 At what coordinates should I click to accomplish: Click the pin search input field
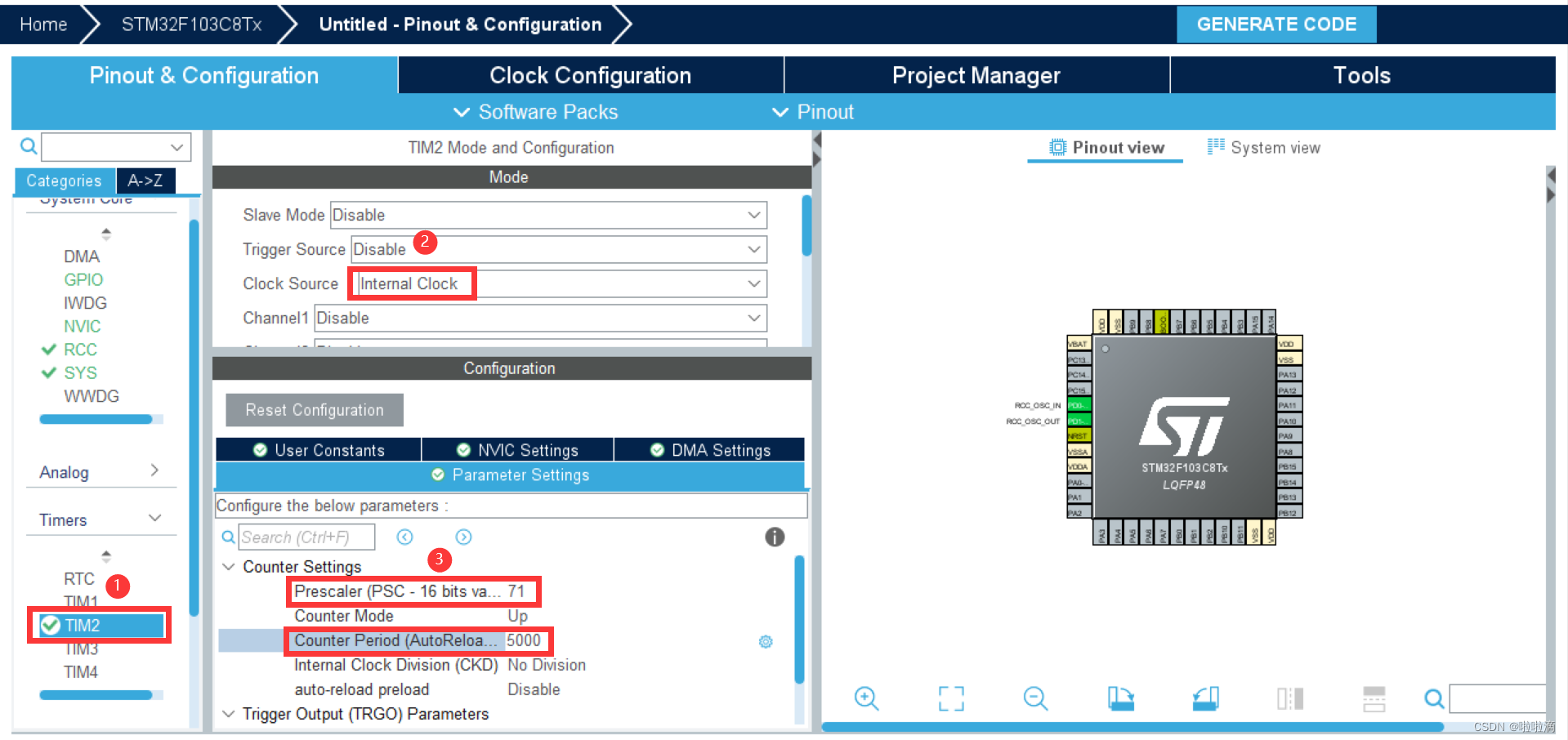(x=1498, y=698)
